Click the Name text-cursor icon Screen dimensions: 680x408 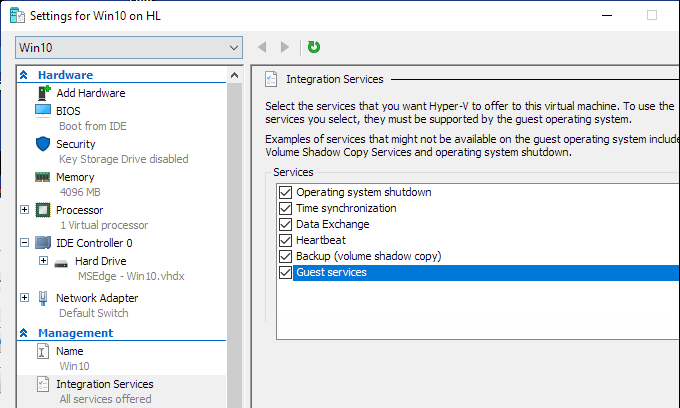click(42, 351)
